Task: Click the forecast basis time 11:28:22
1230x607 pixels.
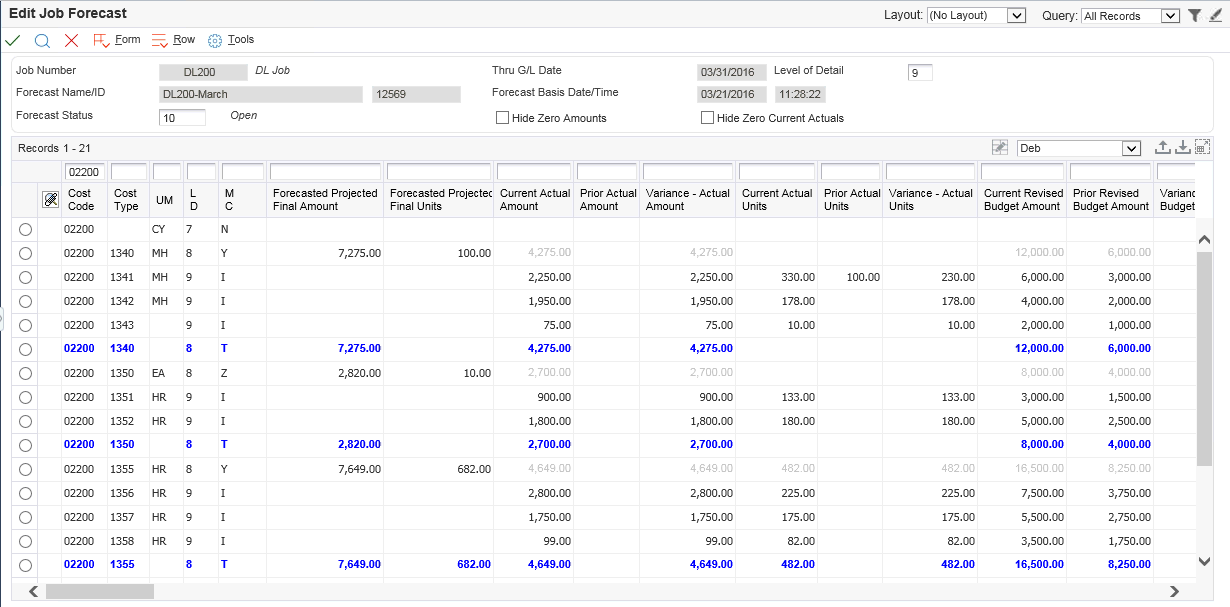Action: tap(801, 95)
